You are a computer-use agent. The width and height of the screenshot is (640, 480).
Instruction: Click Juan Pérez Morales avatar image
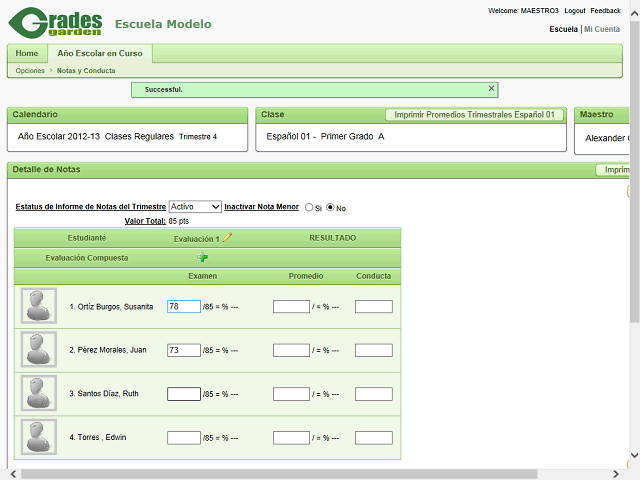click(39, 350)
